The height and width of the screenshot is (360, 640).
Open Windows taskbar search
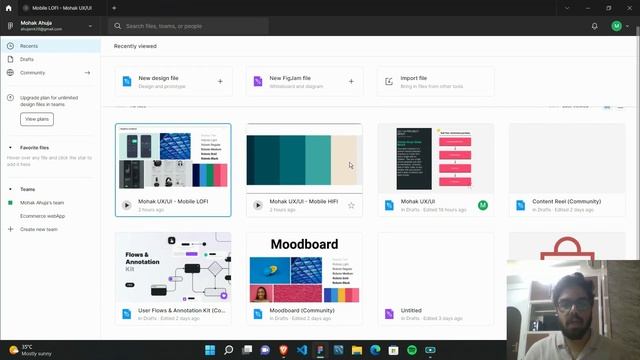(x=229, y=350)
